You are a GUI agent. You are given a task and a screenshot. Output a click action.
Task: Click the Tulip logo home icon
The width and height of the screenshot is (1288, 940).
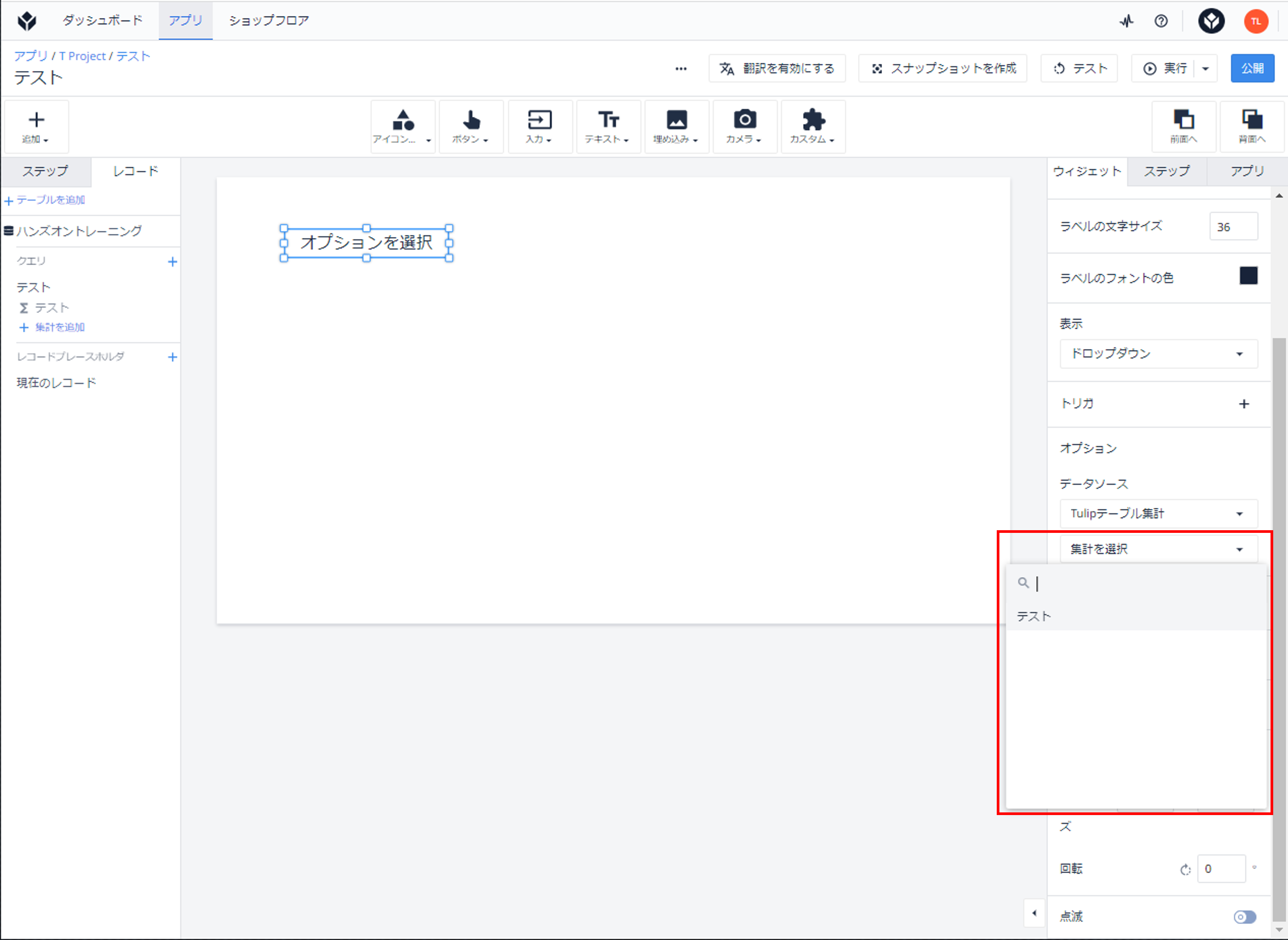click(x=27, y=21)
